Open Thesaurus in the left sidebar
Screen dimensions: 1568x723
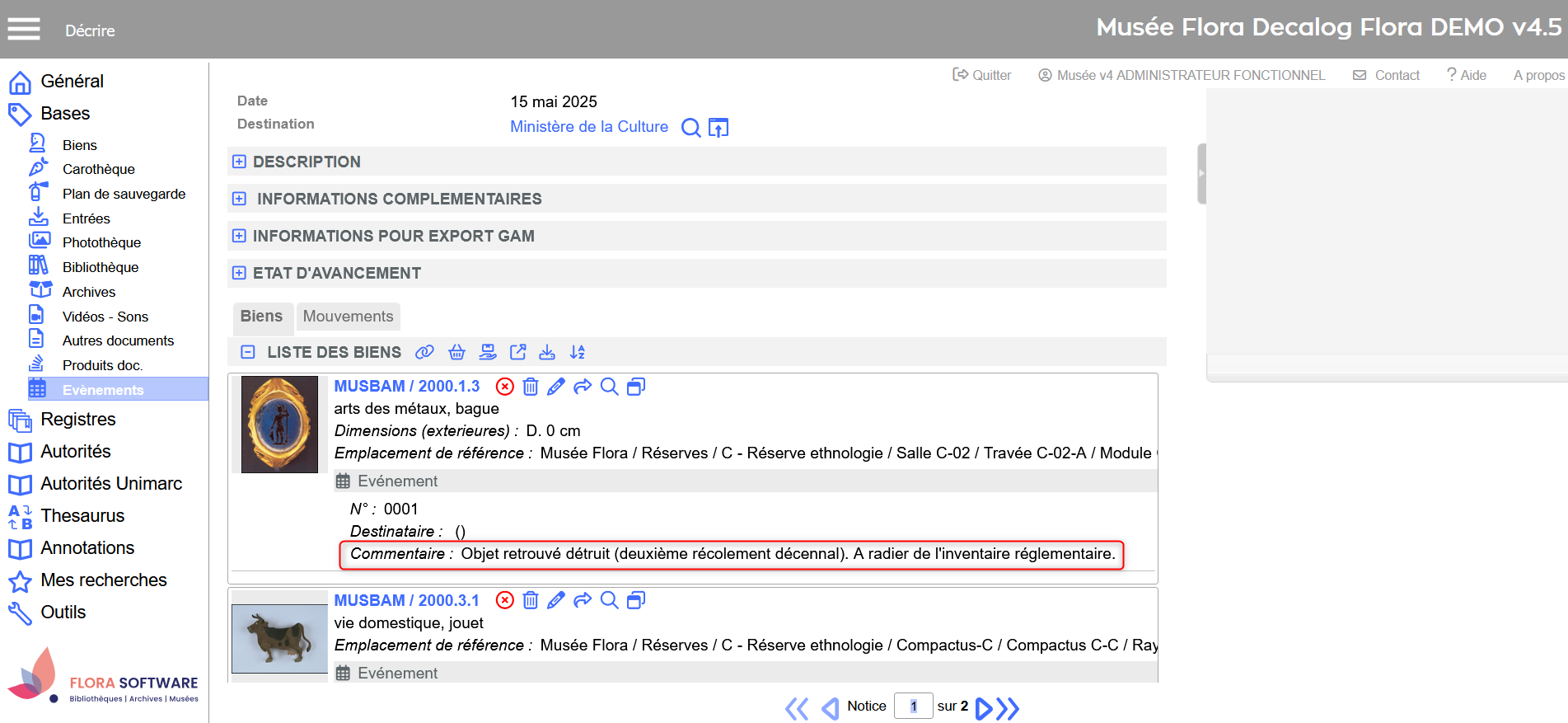click(82, 516)
